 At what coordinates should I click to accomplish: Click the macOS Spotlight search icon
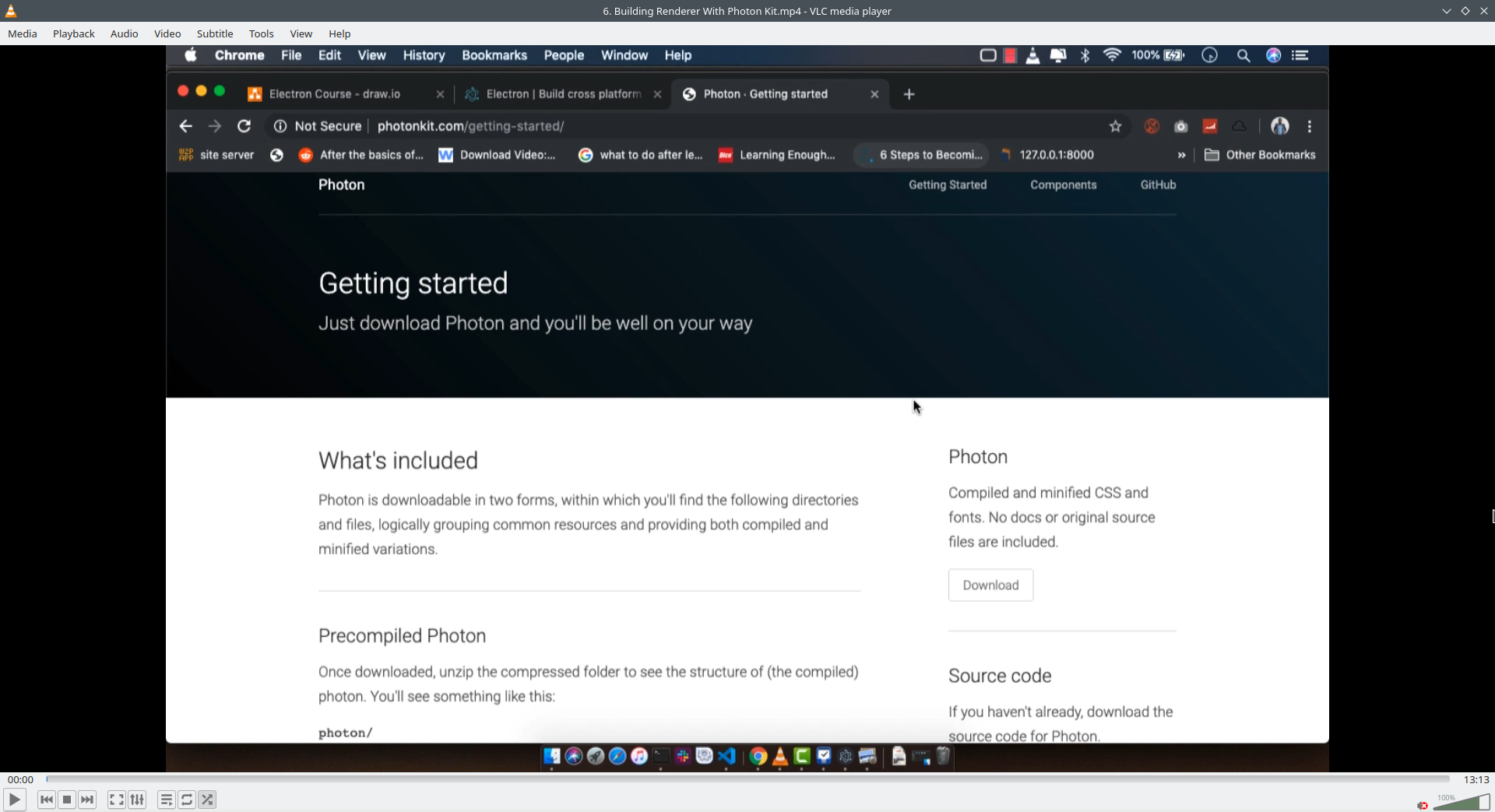pos(1243,55)
